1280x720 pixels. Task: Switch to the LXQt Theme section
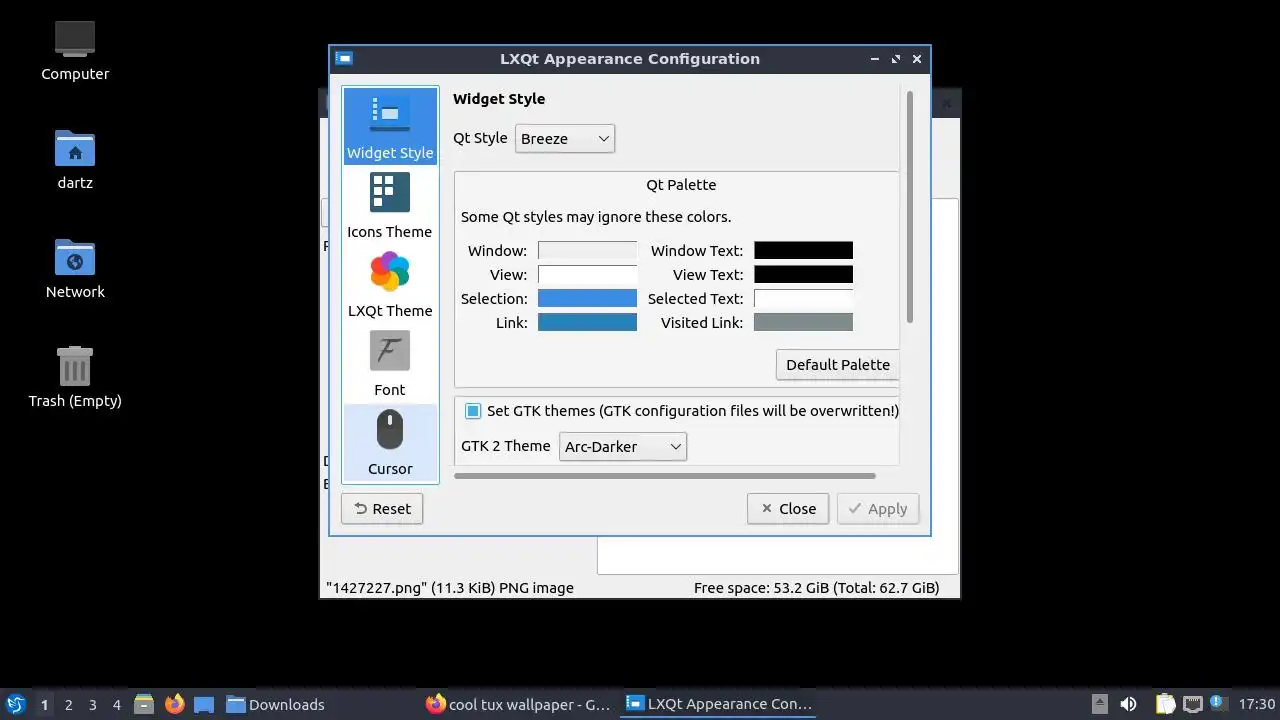(x=390, y=284)
